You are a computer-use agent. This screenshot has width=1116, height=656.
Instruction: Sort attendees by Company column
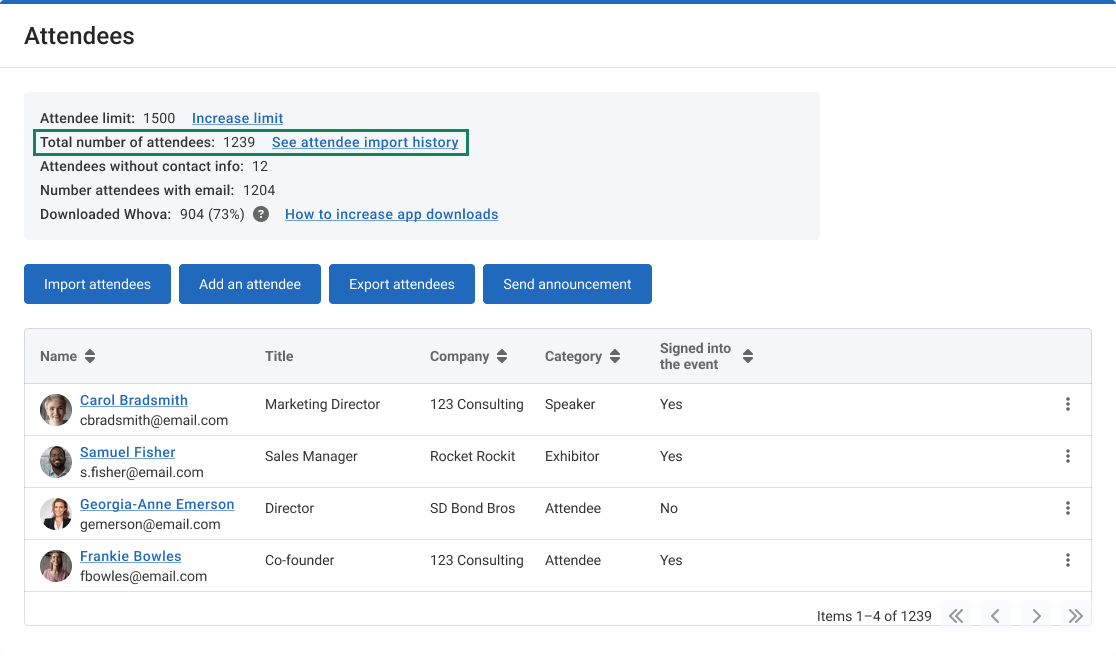coord(502,356)
